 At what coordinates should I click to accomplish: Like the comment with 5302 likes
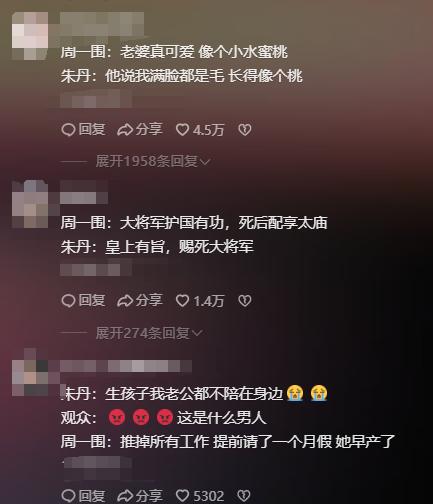200,496
